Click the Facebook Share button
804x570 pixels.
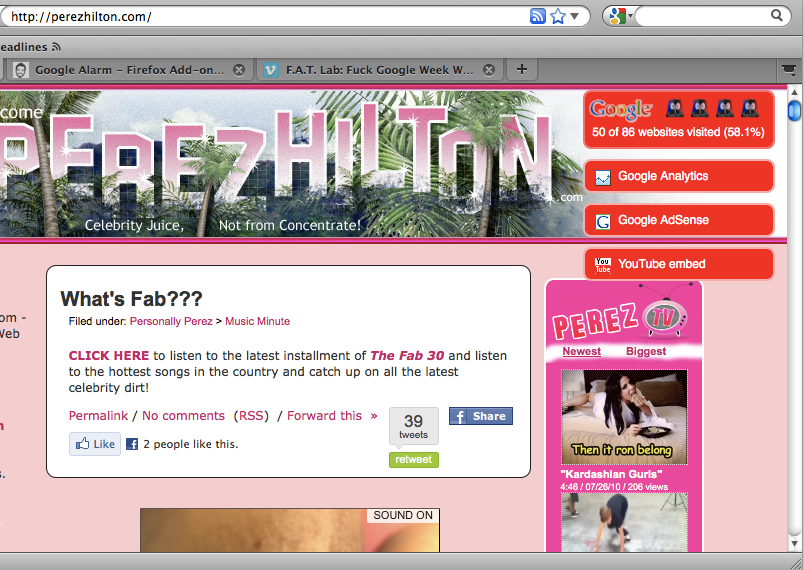(x=480, y=416)
